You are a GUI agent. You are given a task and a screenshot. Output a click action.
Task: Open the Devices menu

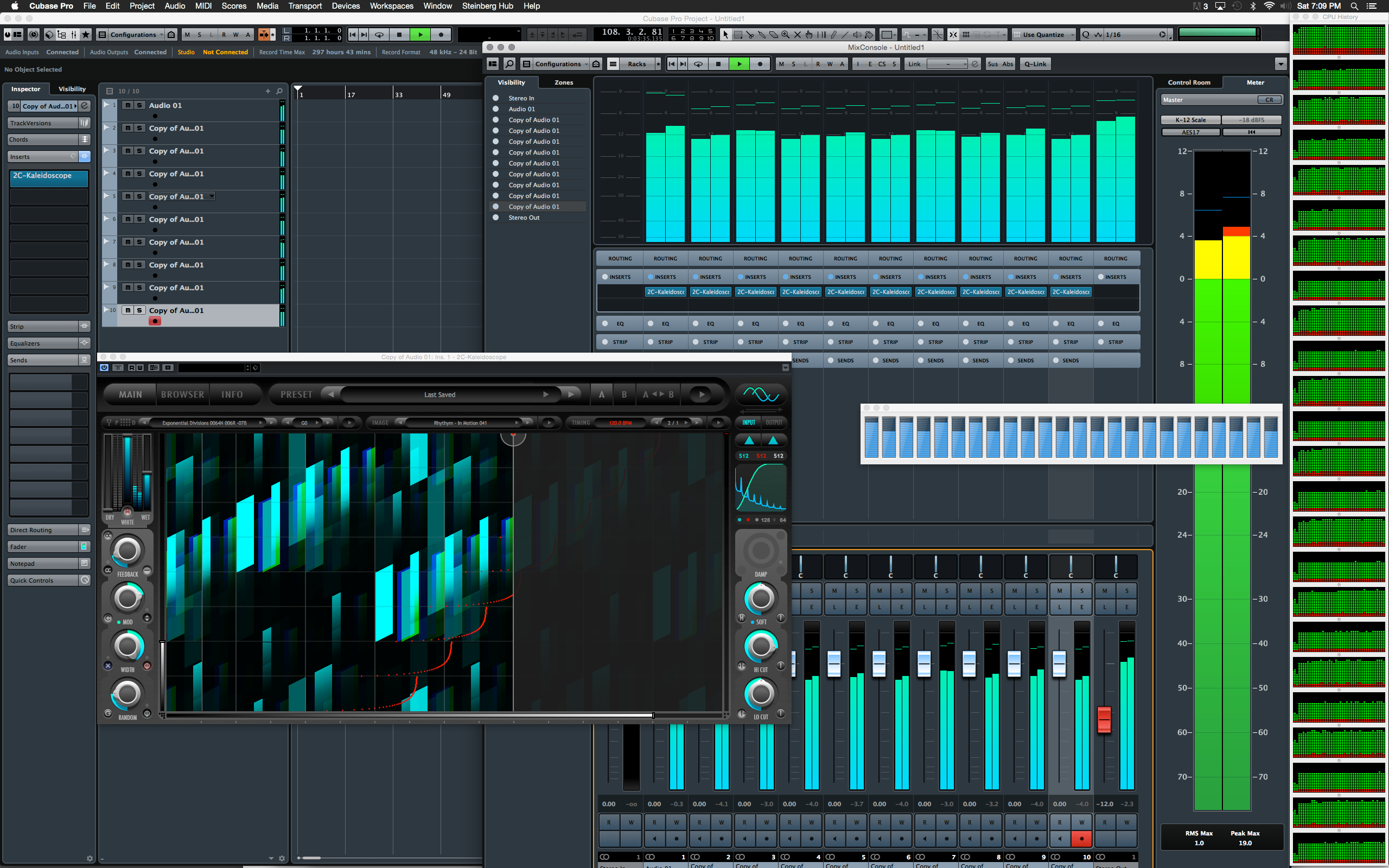(x=346, y=6)
